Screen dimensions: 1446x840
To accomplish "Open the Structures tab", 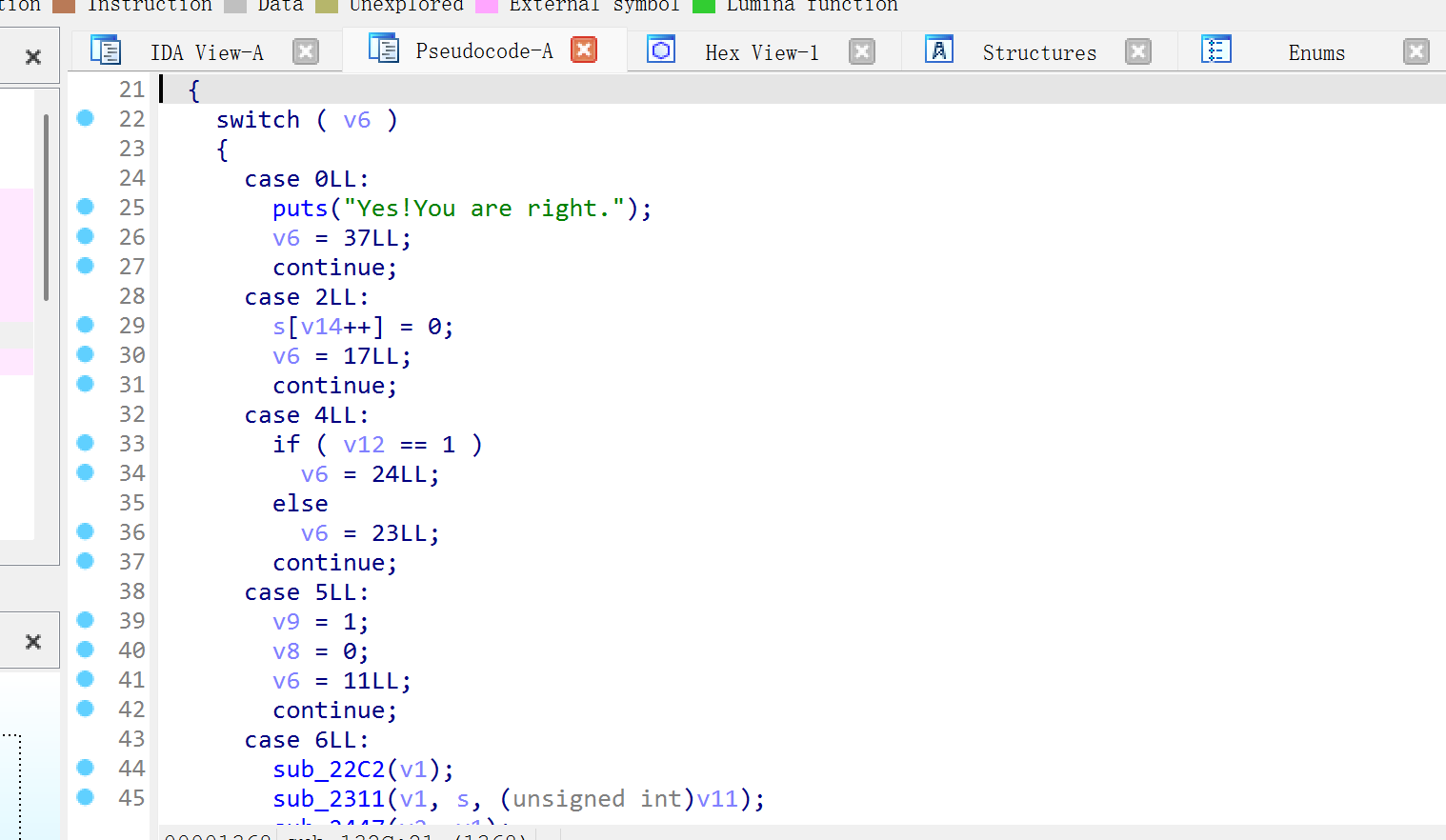I will (x=1039, y=53).
